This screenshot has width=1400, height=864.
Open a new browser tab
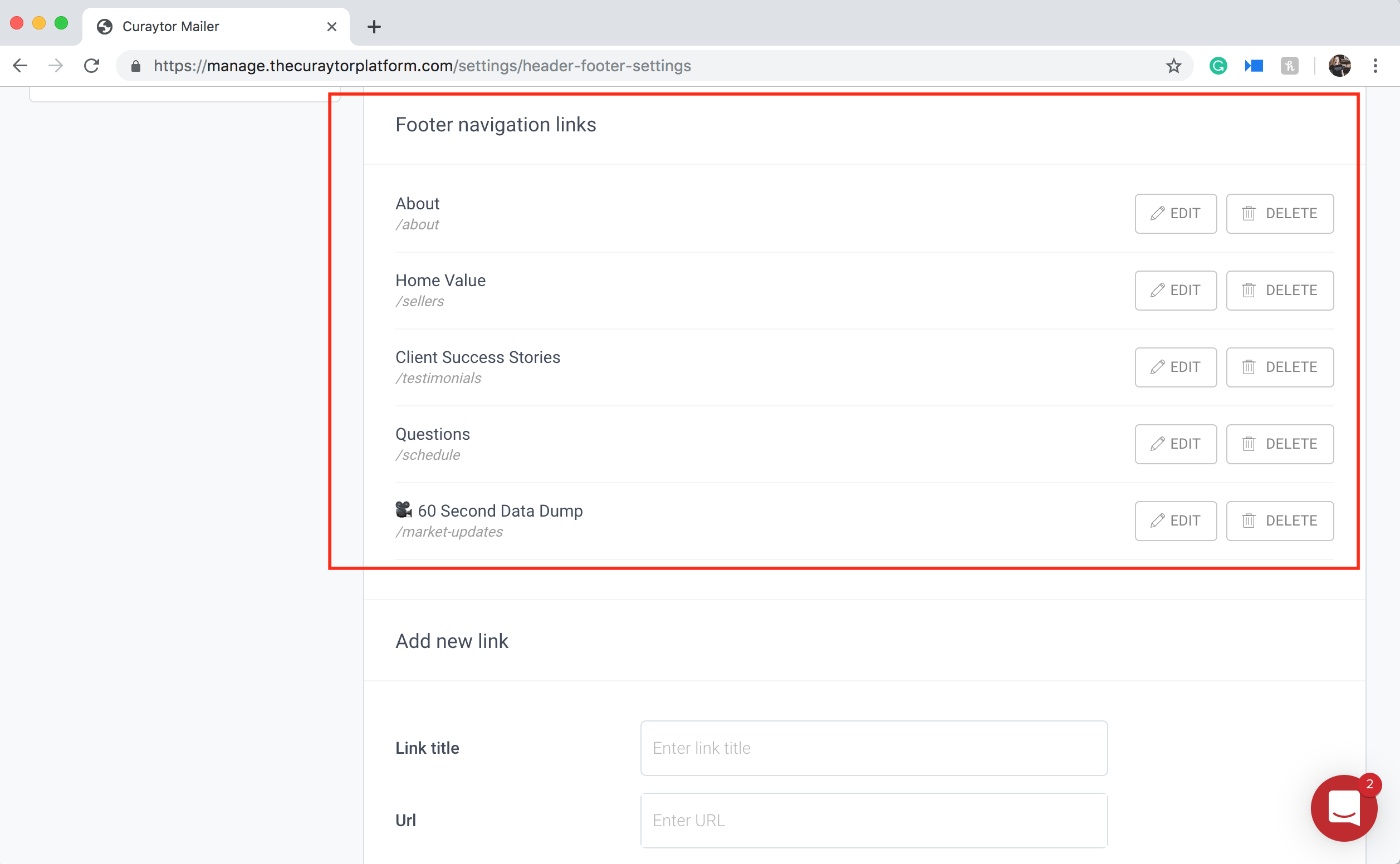pos(374,27)
